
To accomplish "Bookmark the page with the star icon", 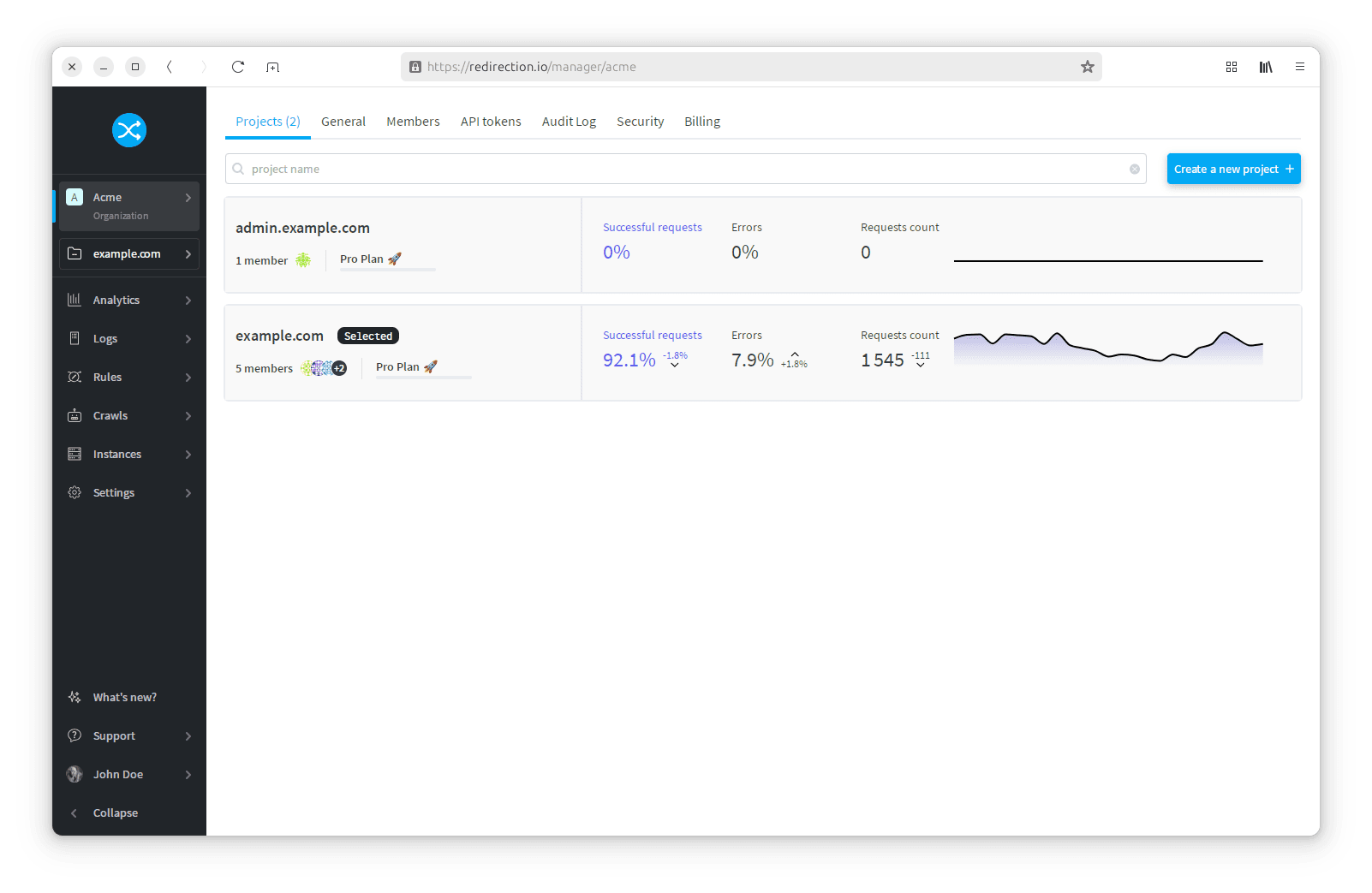I will coord(1088,67).
